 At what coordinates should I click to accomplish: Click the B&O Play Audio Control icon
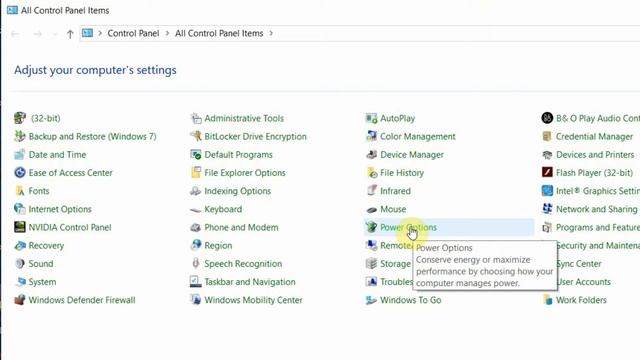[547, 118]
